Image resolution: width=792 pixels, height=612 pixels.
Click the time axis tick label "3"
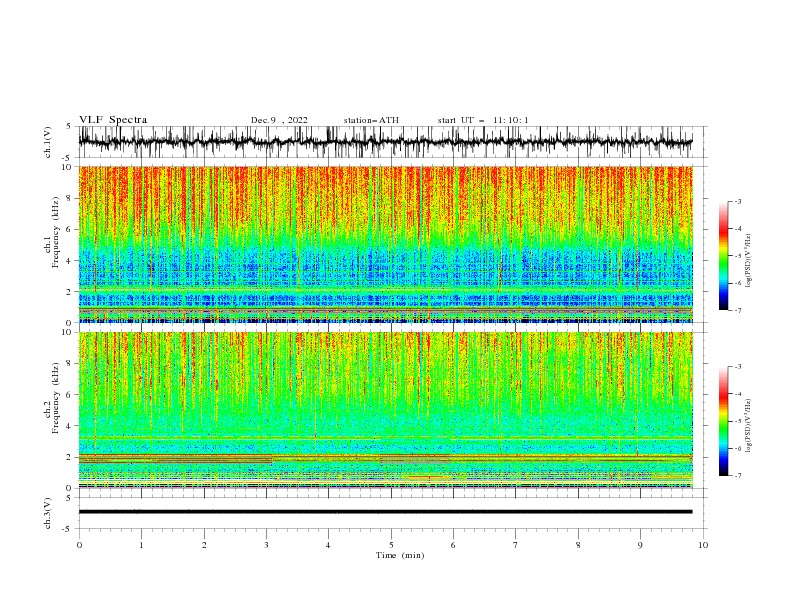click(x=266, y=545)
